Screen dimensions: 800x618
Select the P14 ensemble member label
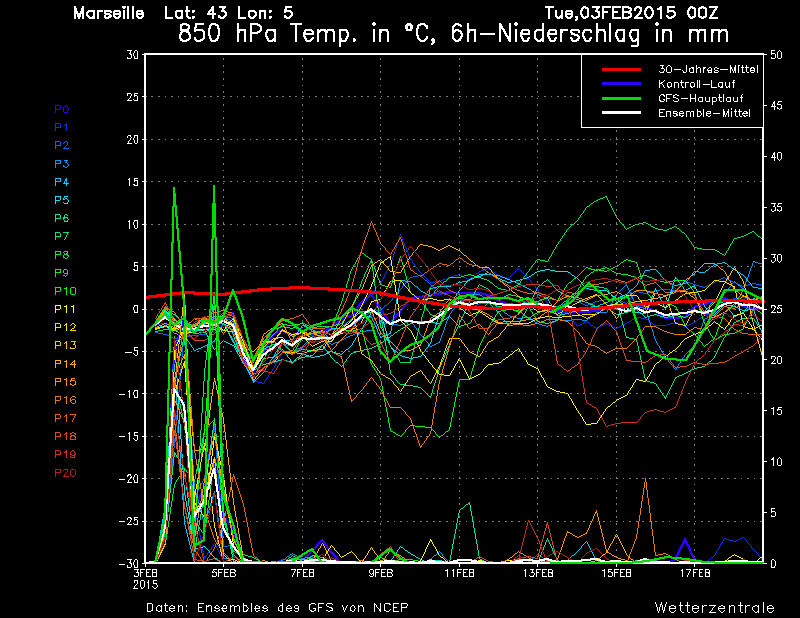[64, 364]
